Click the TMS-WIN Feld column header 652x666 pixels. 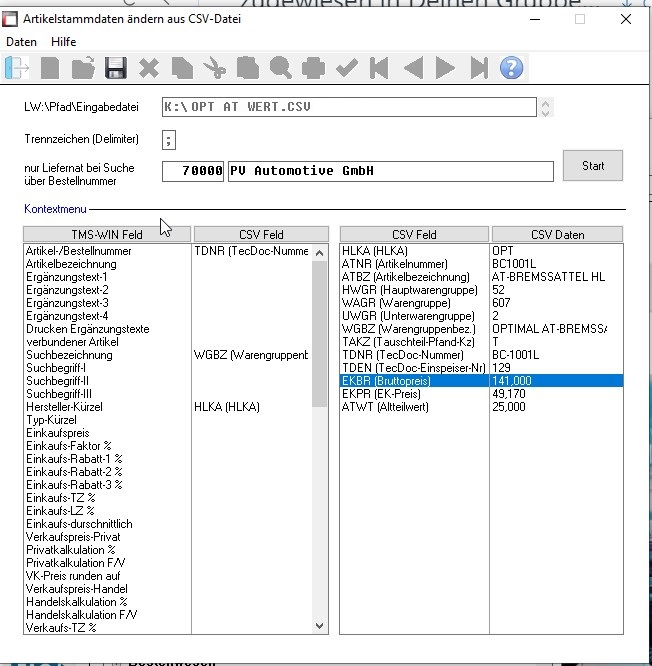[x=107, y=234]
